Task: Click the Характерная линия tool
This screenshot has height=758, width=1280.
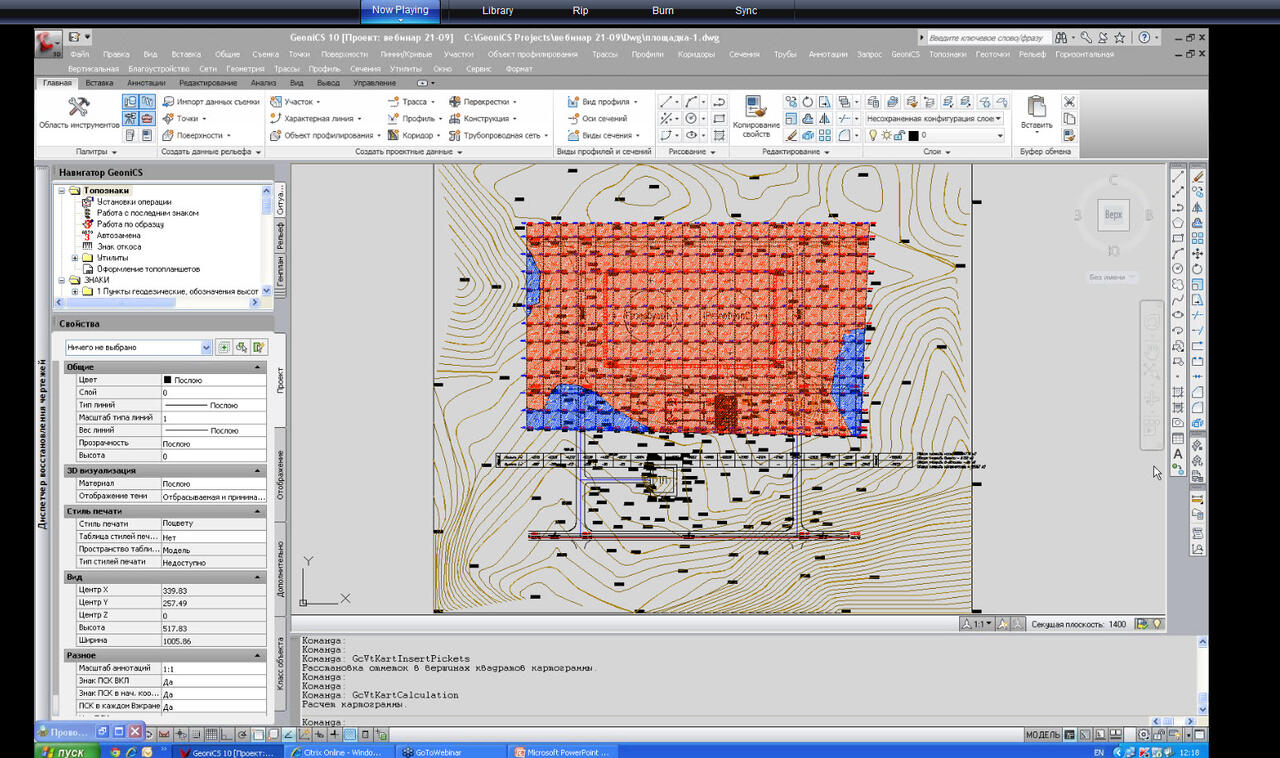Action: coord(313,118)
